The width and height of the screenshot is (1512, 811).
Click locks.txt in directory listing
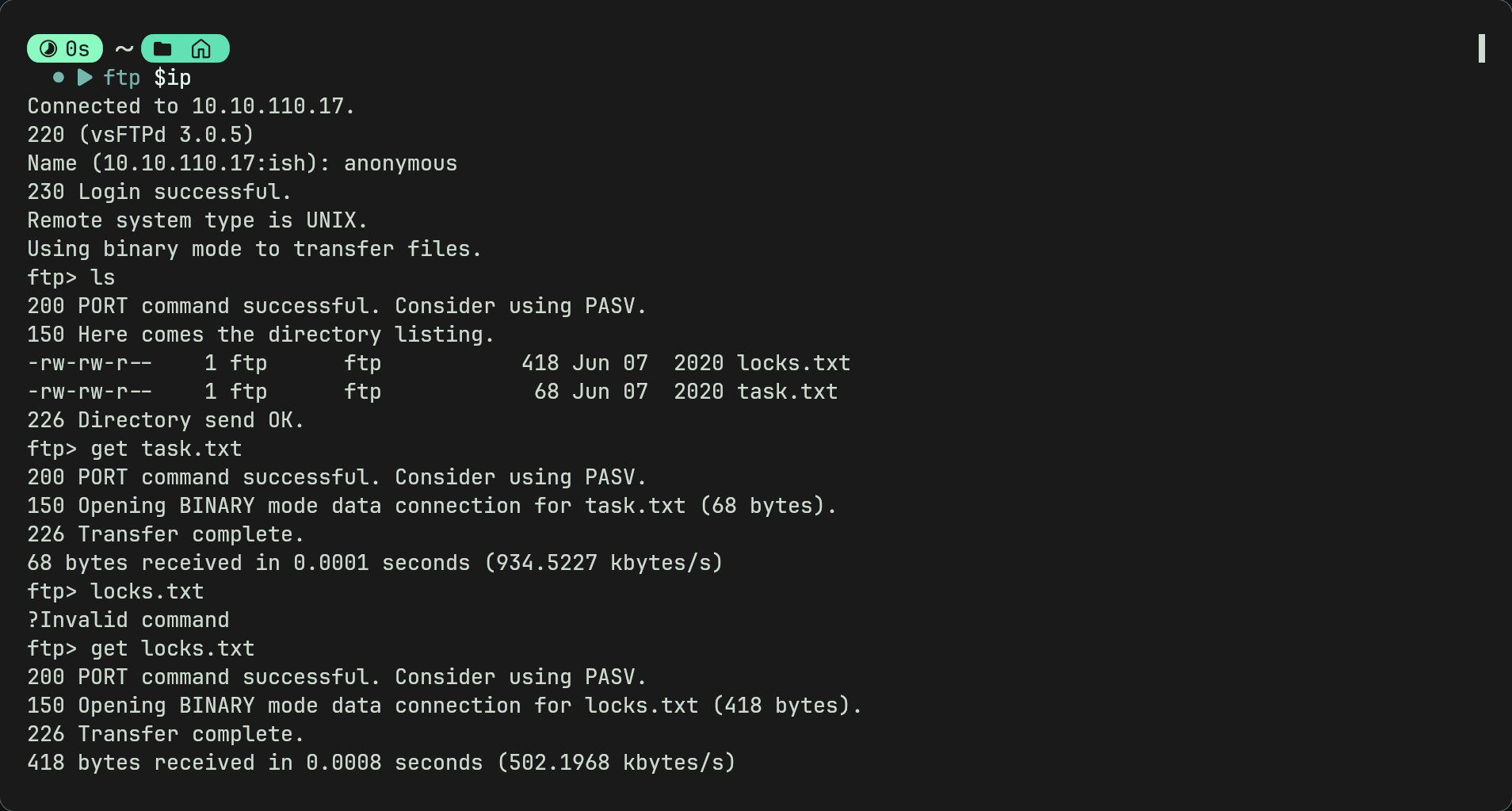coord(793,363)
